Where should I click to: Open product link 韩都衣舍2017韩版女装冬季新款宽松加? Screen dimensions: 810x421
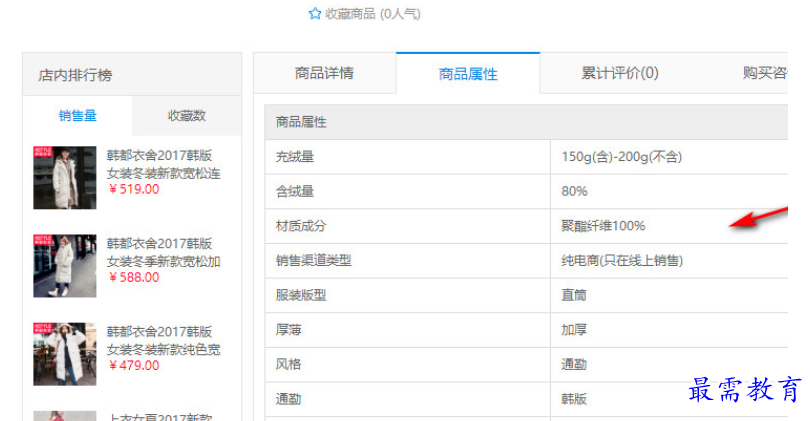[x=163, y=253]
